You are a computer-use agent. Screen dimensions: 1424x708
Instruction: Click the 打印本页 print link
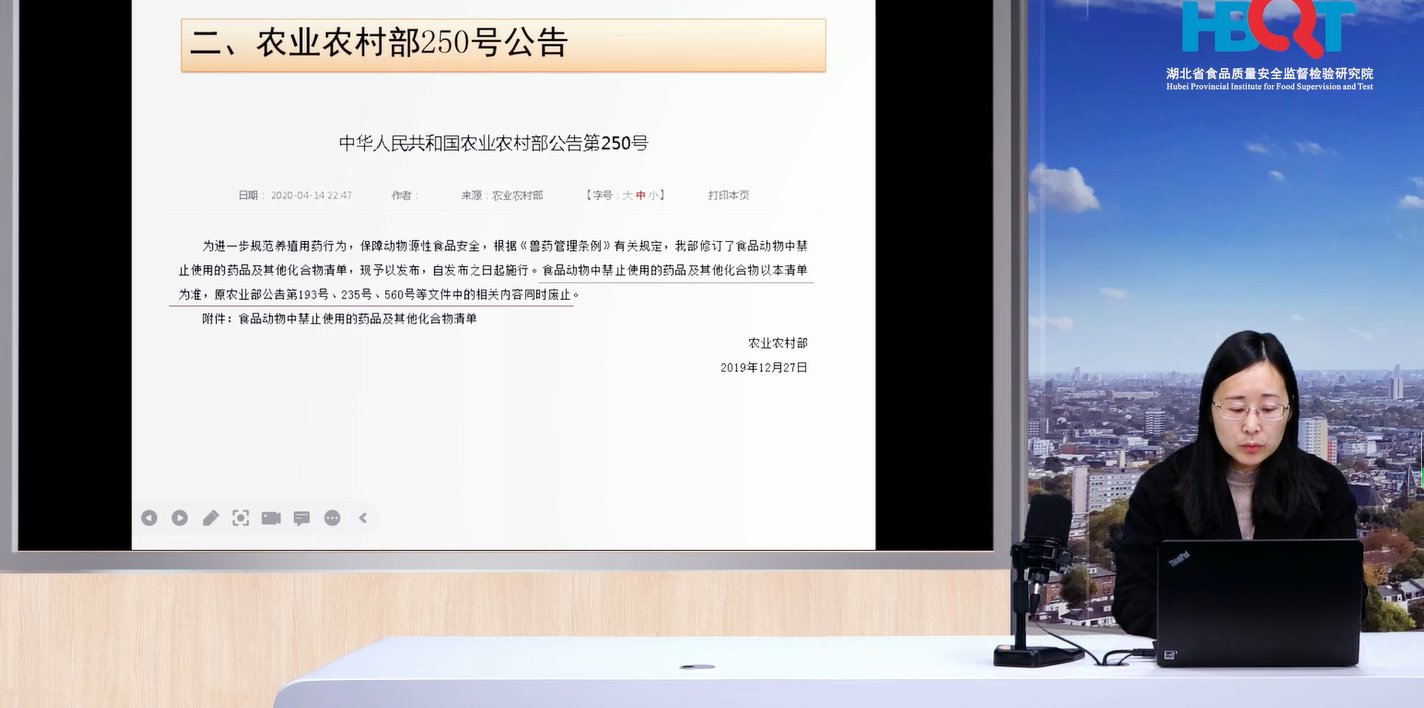coord(728,196)
